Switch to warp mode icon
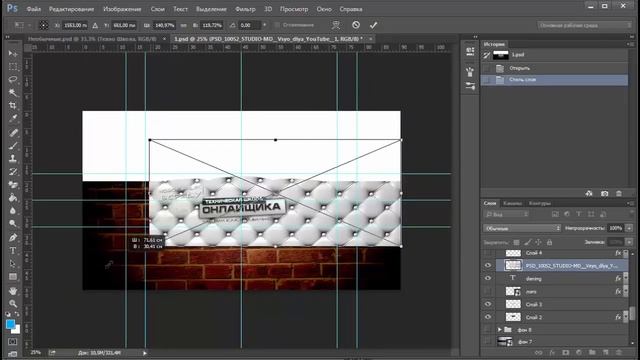Image resolution: width=640 pixels, height=360 pixels. point(336,25)
